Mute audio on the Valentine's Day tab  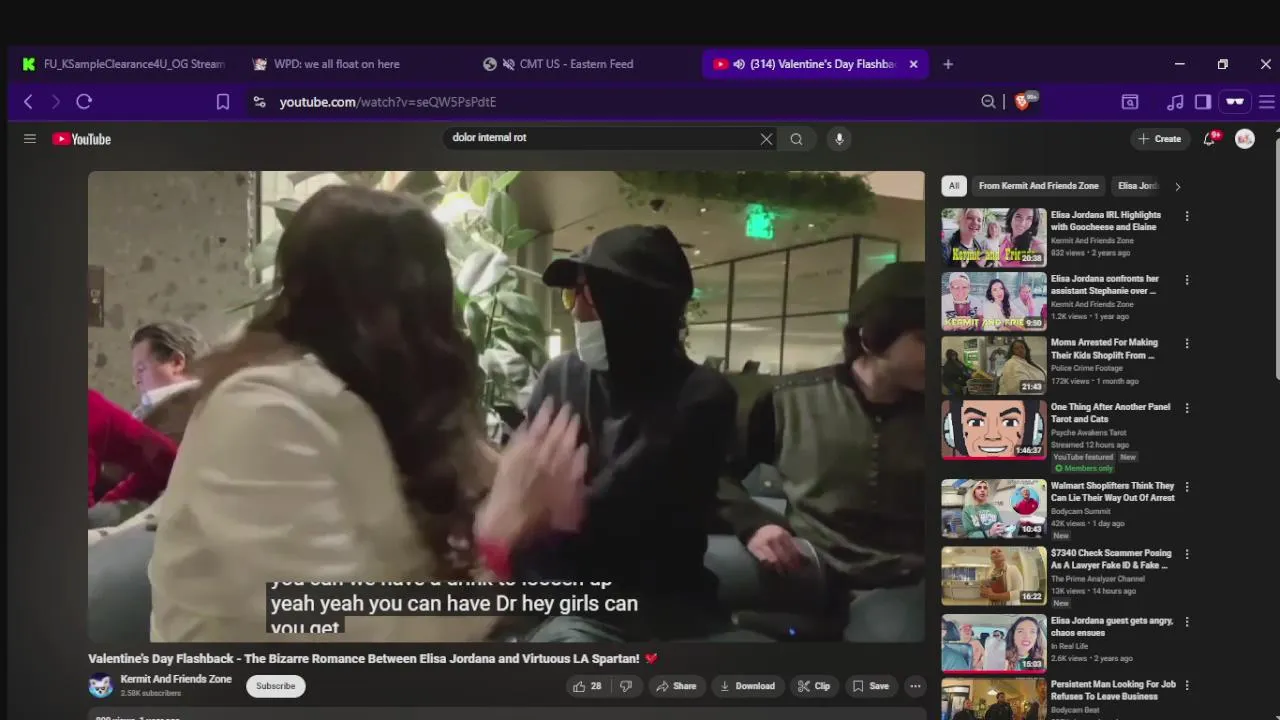[x=739, y=64]
